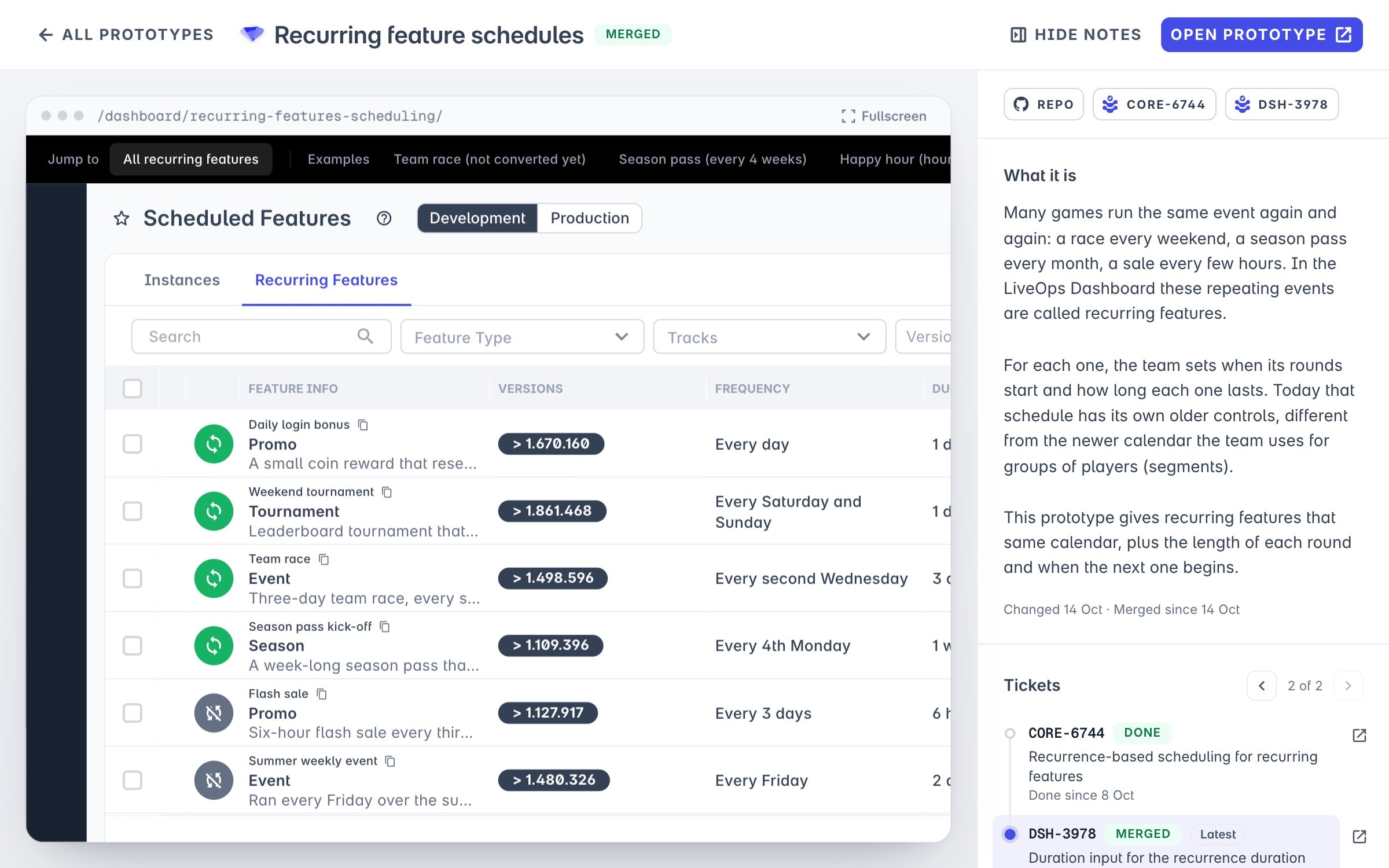Copy the Season pass kick-off name
1389x868 pixels.
(x=384, y=627)
